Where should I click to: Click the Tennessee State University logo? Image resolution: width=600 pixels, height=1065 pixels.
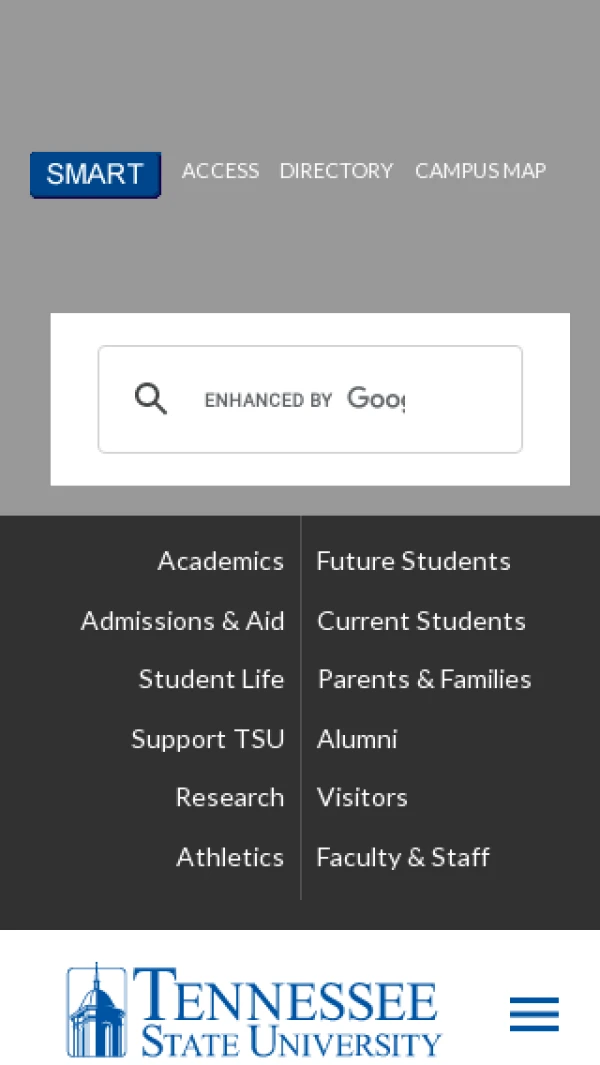tap(254, 1011)
